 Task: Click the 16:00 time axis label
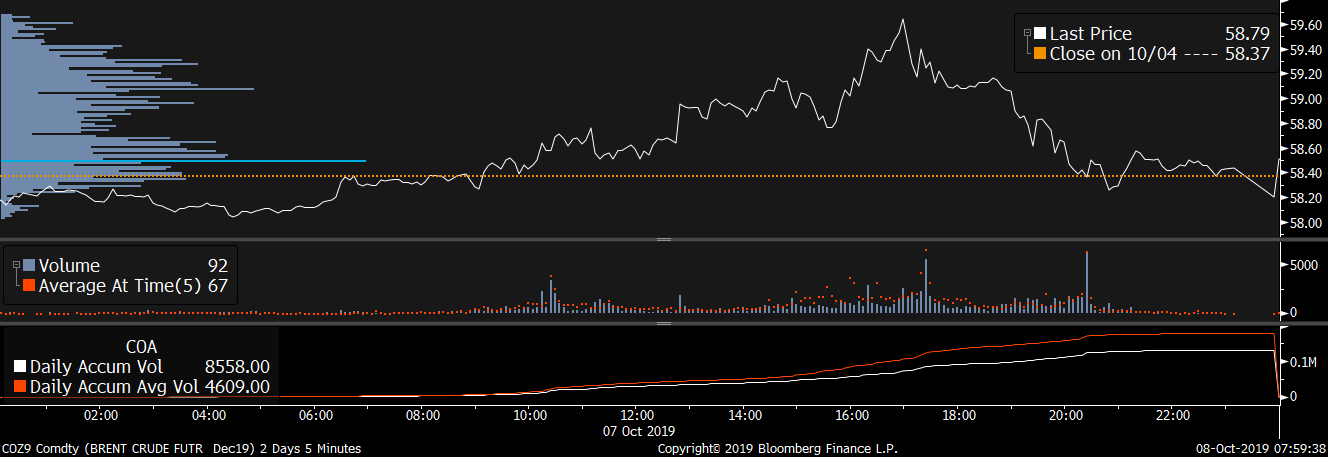coord(852,414)
